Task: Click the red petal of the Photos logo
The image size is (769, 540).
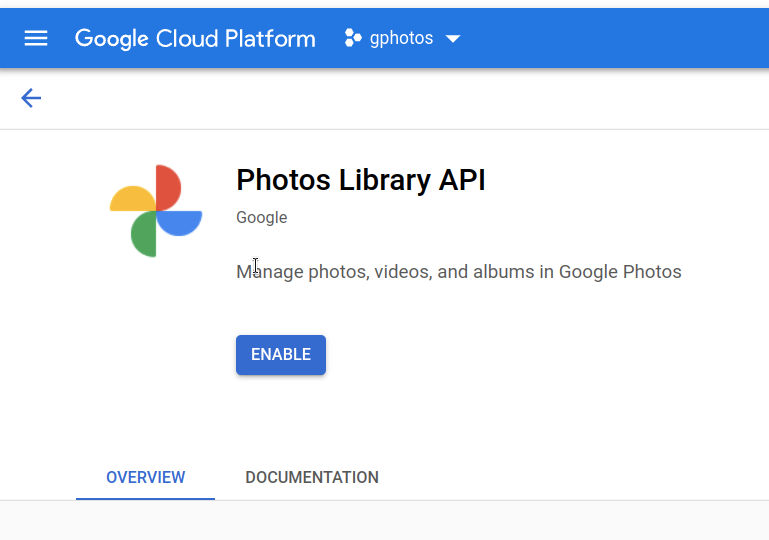Action: pos(168,187)
